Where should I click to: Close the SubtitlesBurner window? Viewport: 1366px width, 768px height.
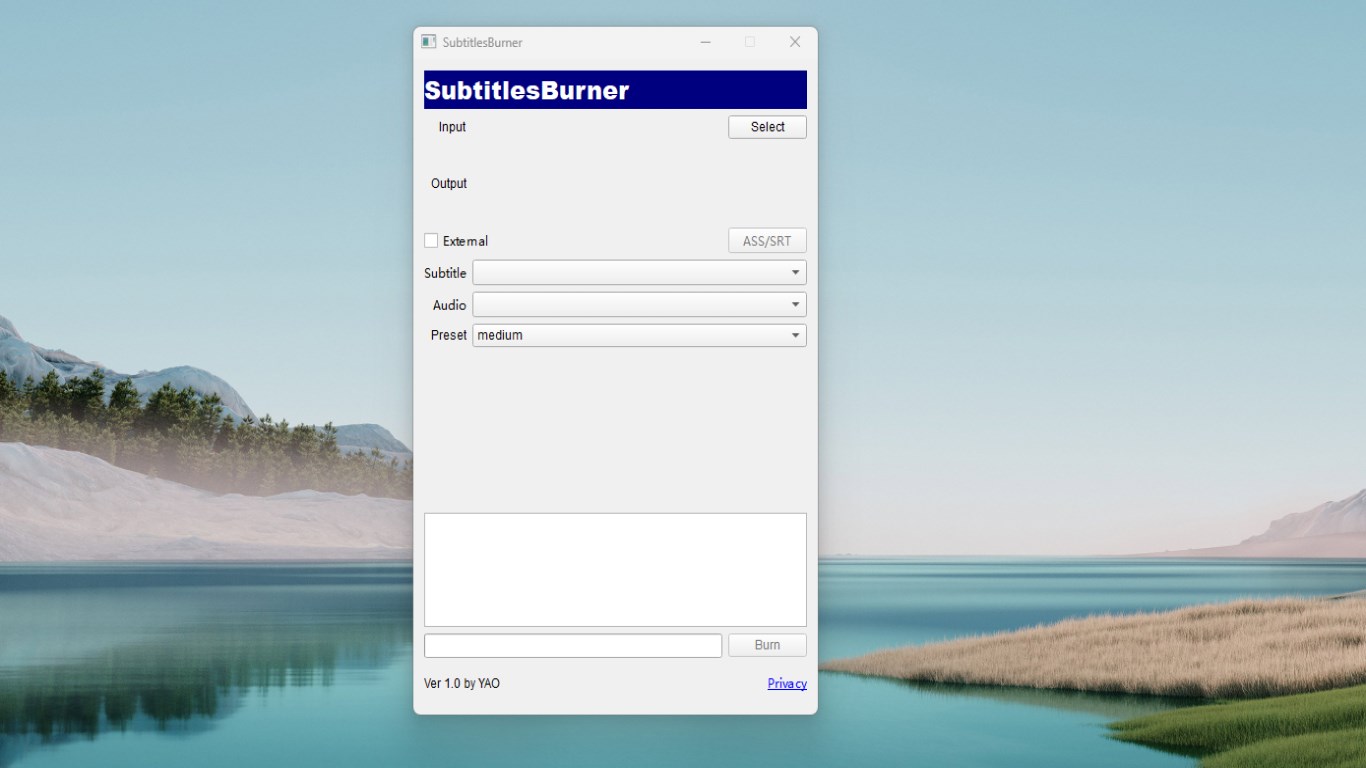(x=795, y=42)
